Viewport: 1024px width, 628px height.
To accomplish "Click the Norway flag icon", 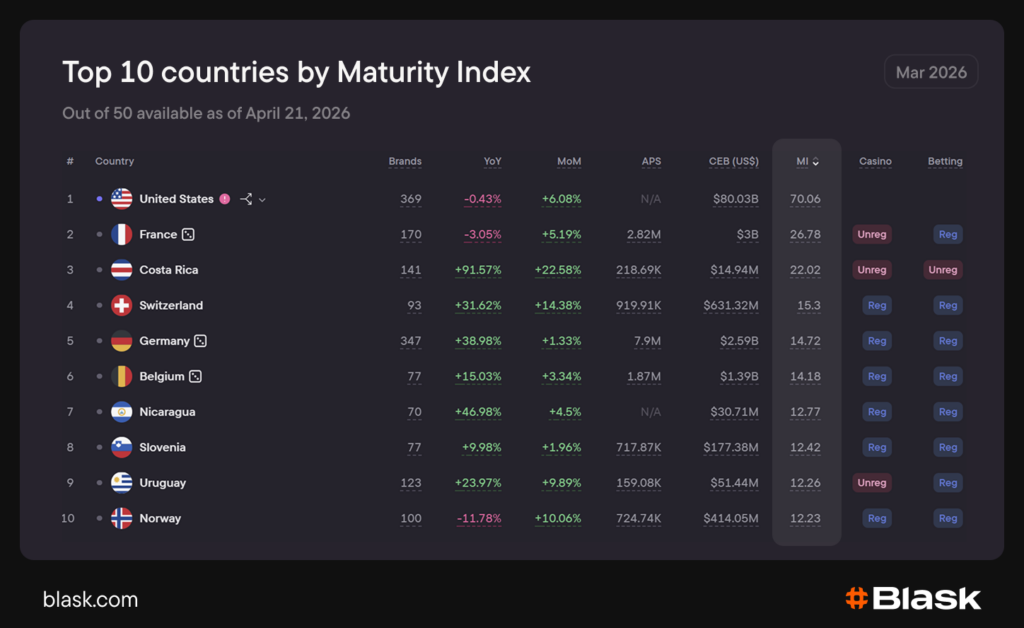I will (x=122, y=519).
